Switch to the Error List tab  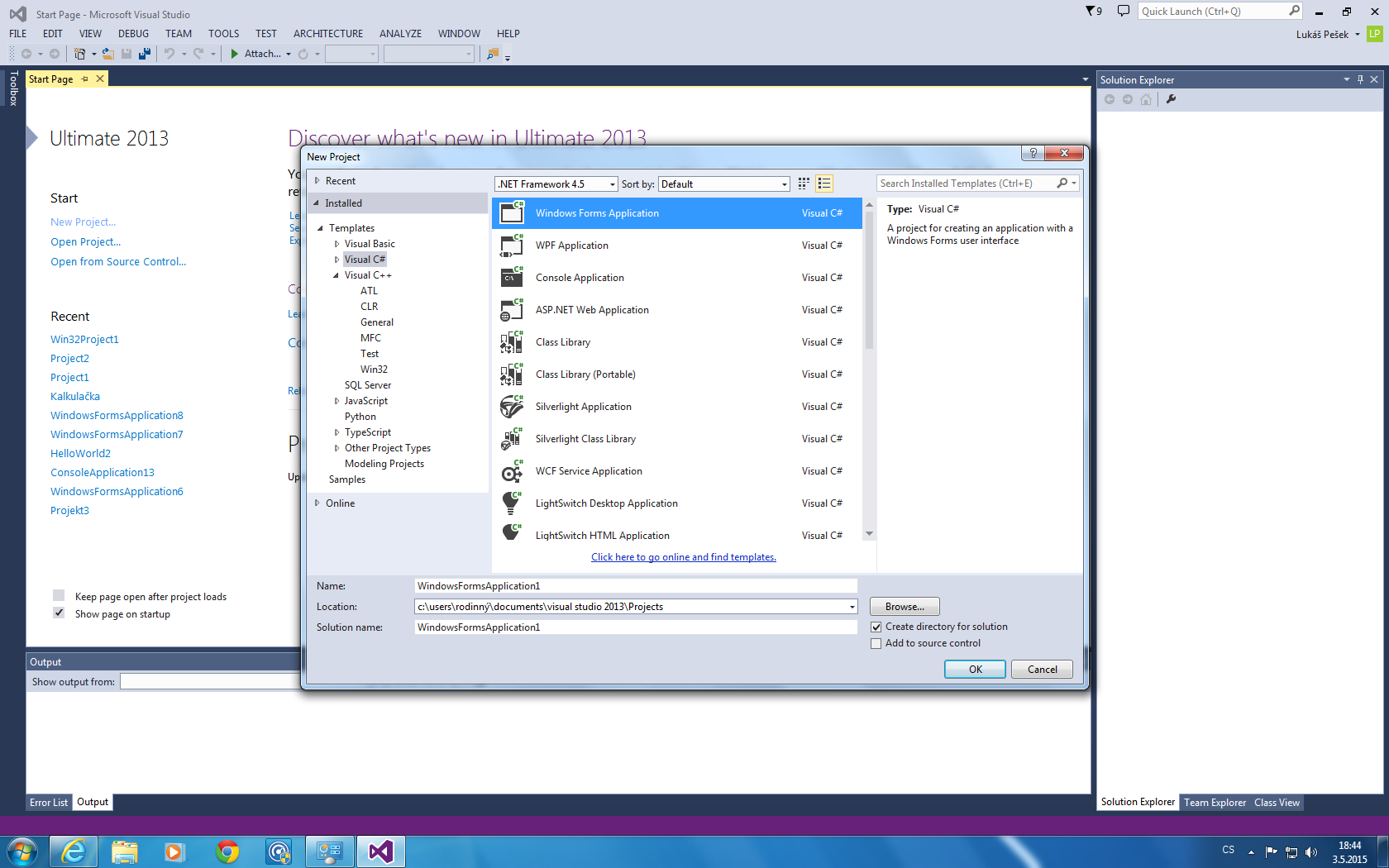[x=49, y=802]
